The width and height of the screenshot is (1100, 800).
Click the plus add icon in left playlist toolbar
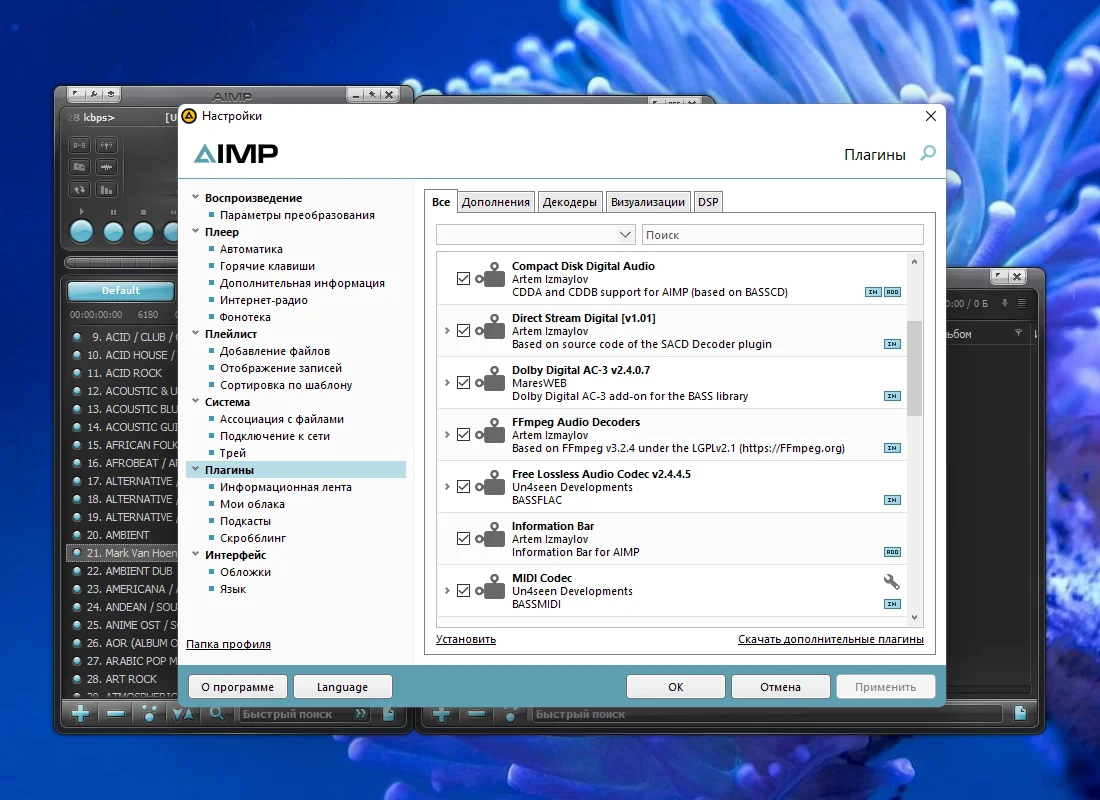[80, 714]
